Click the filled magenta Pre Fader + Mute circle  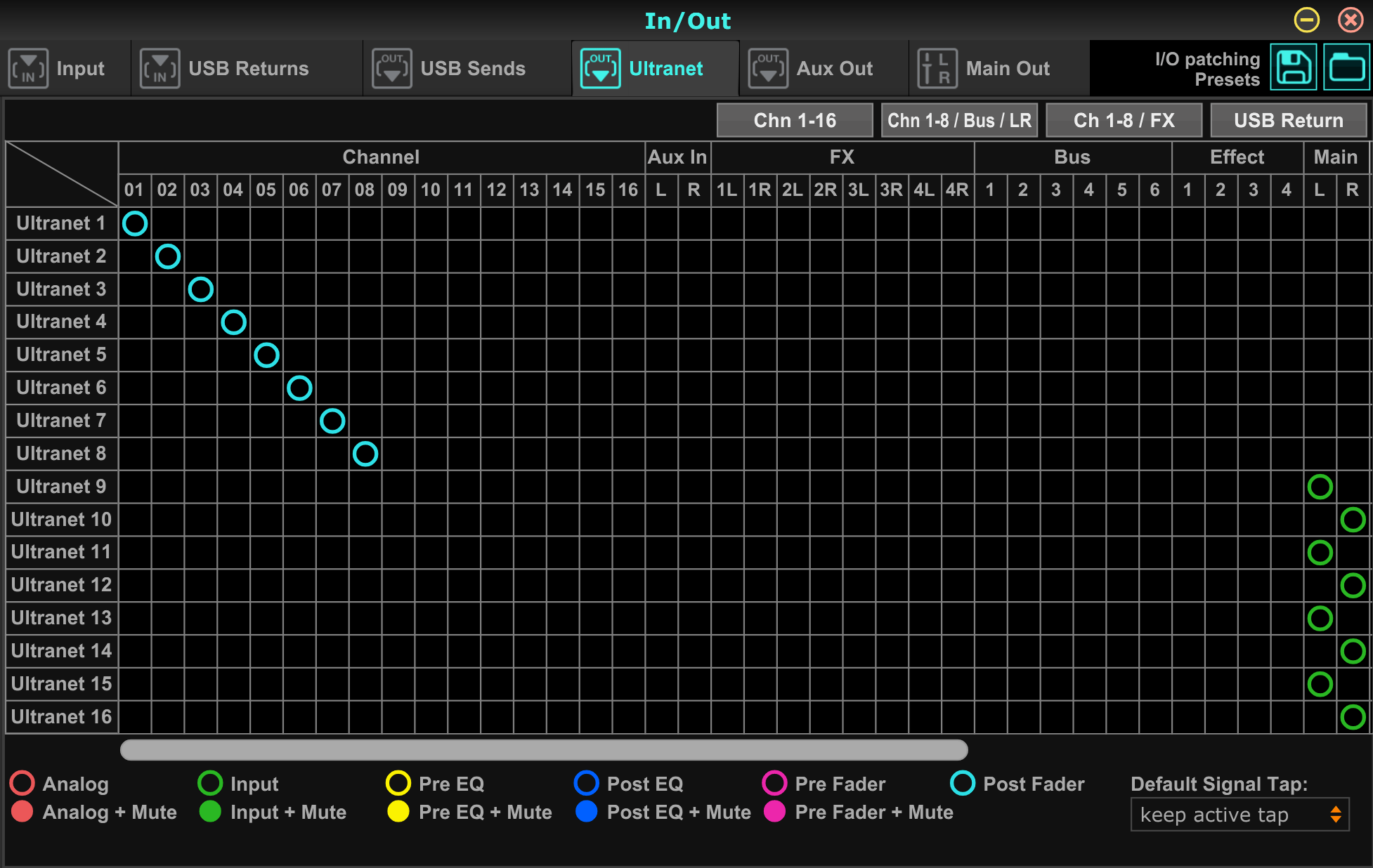click(x=774, y=811)
